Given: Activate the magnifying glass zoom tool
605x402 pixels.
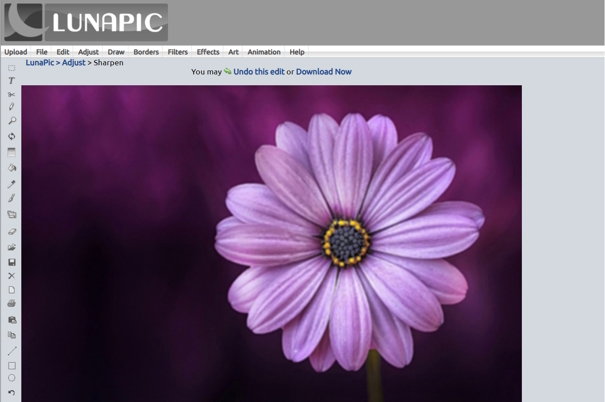Looking at the screenshot, I should pyautogui.click(x=12, y=121).
